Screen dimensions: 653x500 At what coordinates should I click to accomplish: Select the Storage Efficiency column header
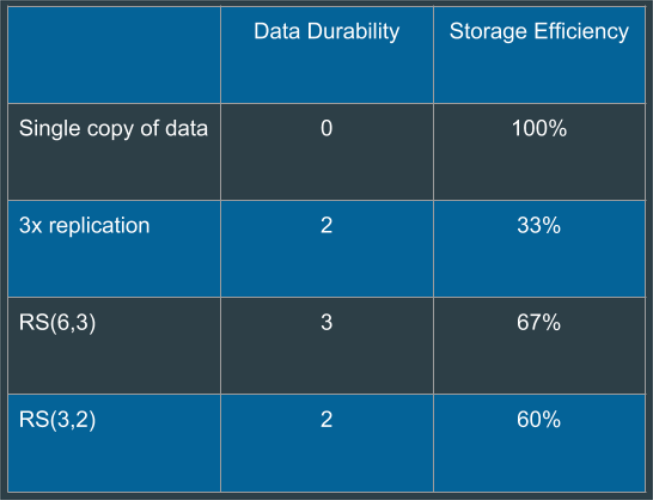coord(539,32)
